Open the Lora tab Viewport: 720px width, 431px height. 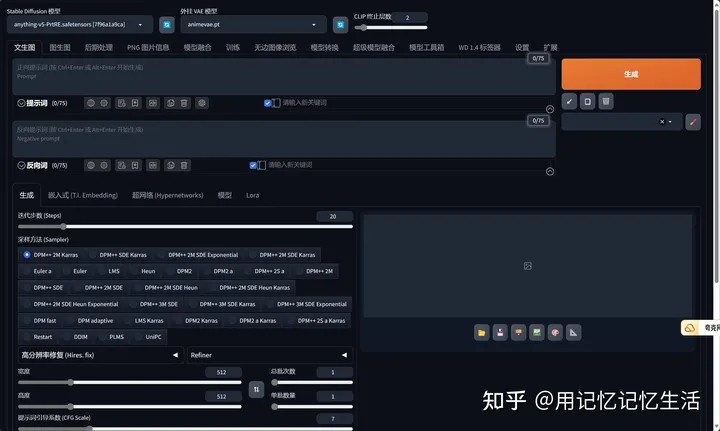coord(253,195)
